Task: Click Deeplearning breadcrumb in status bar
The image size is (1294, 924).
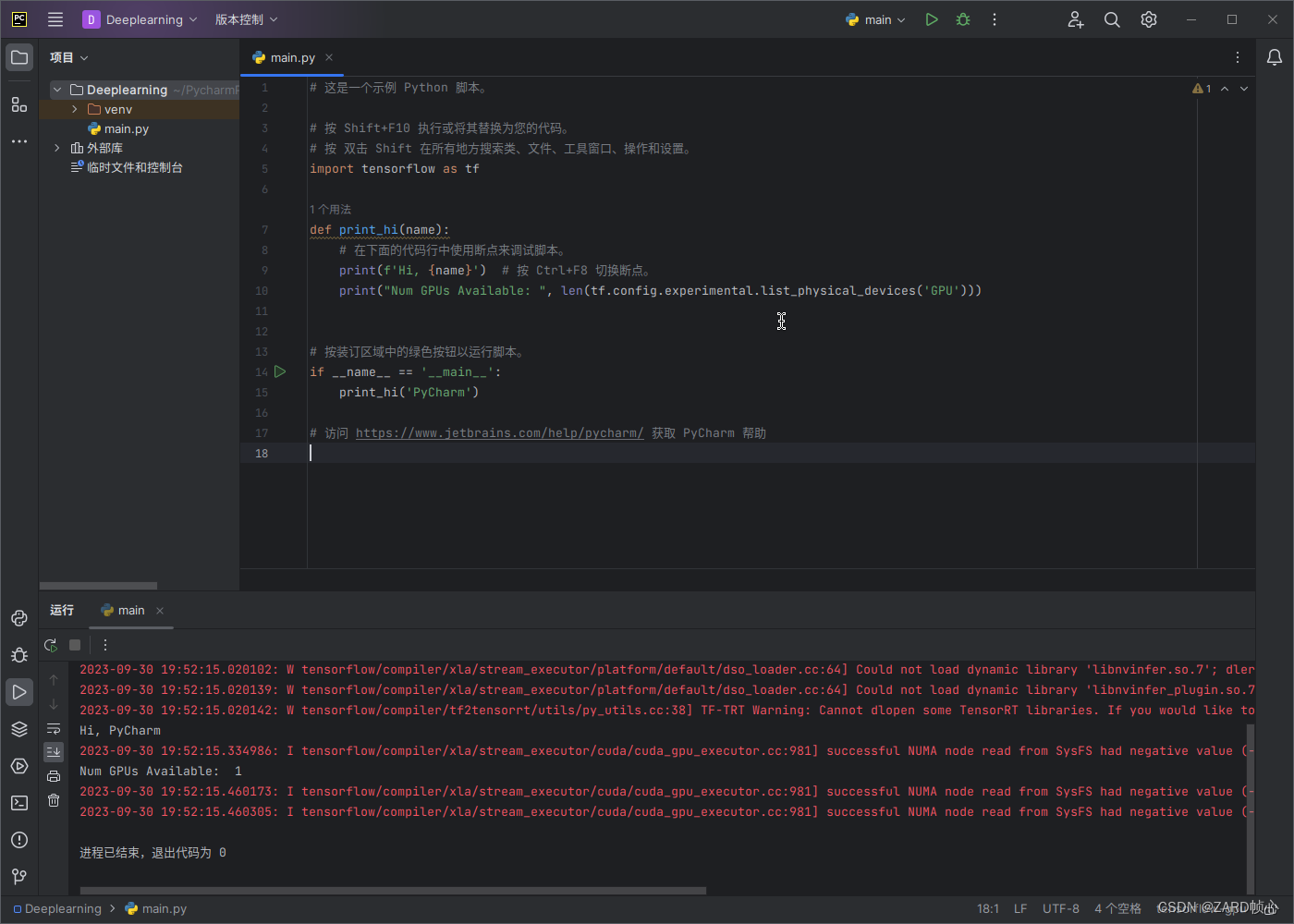Action: tap(57, 909)
